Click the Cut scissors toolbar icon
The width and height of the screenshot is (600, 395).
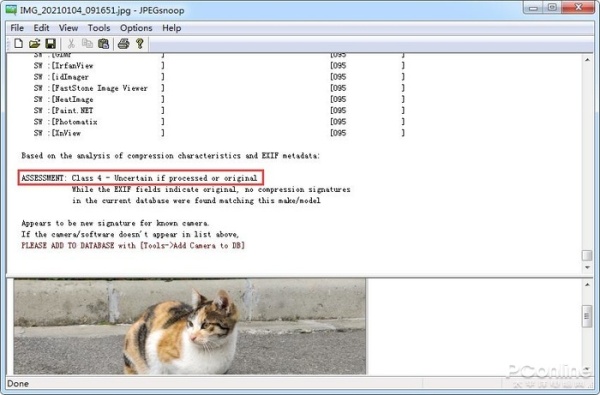[x=71, y=44]
